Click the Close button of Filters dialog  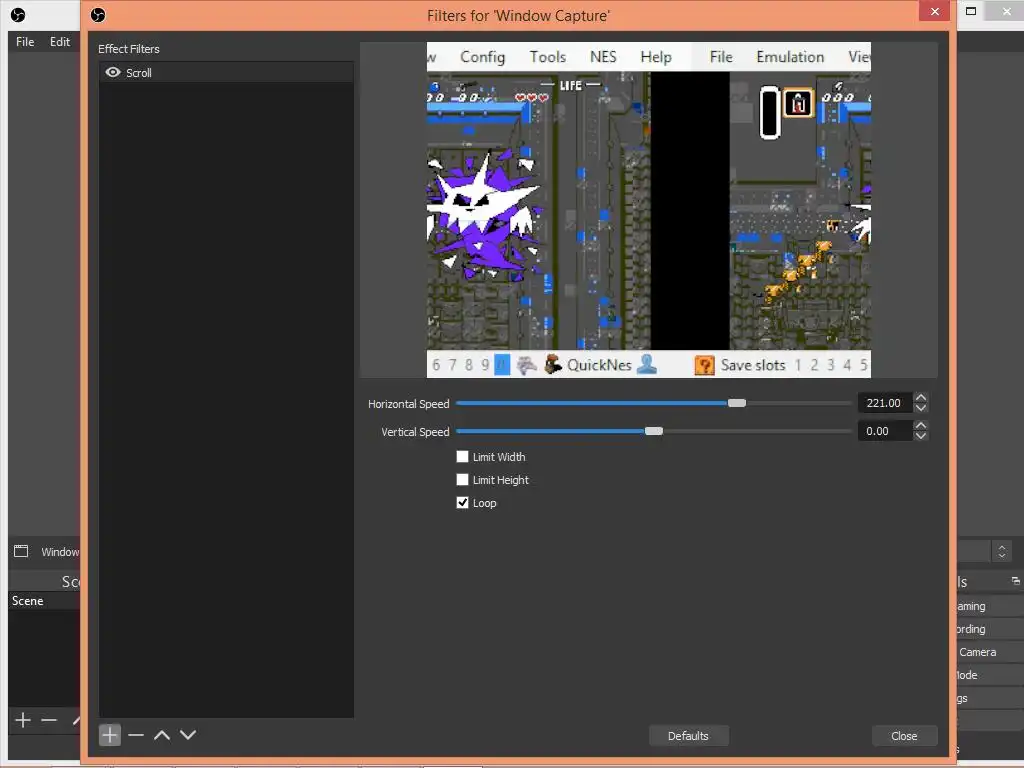coord(904,735)
